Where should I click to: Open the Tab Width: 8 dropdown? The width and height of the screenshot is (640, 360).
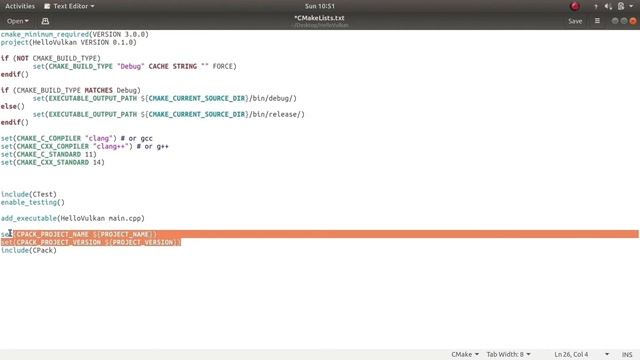508,354
